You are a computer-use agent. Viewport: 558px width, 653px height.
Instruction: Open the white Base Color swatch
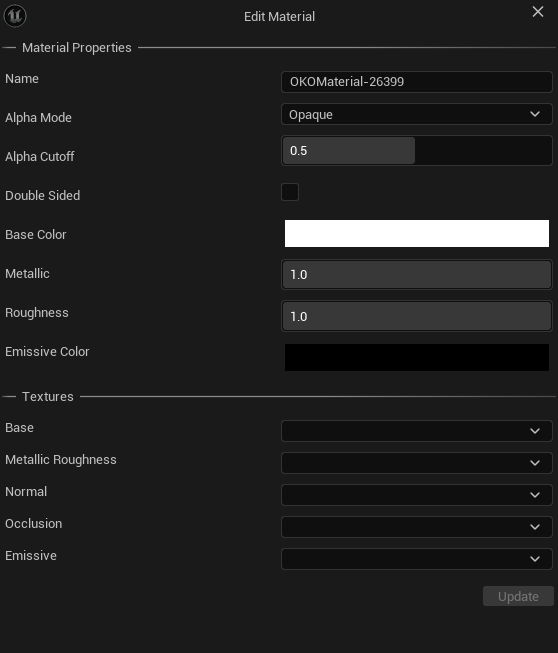pyautogui.click(x=417, y=233)
